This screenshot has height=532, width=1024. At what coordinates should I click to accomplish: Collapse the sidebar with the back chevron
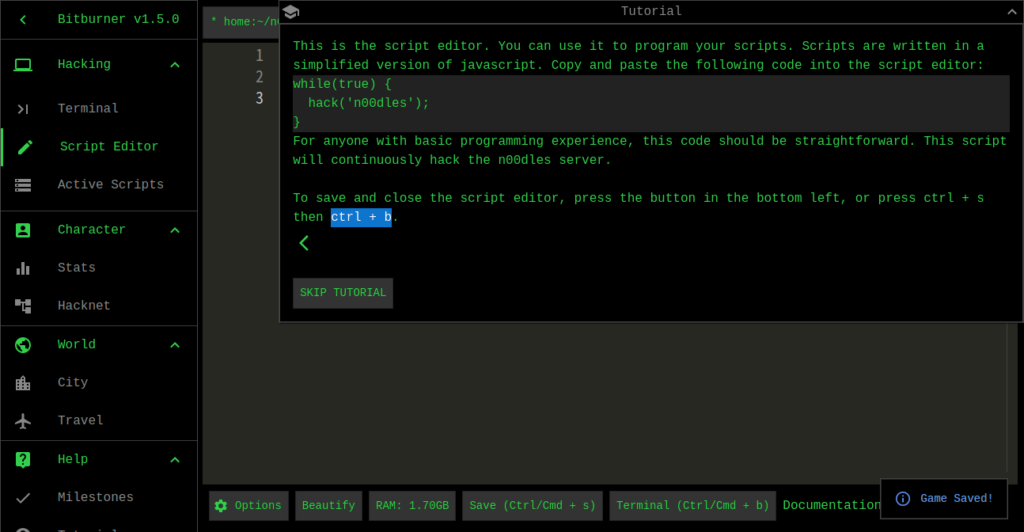click(x=23, y=20)
